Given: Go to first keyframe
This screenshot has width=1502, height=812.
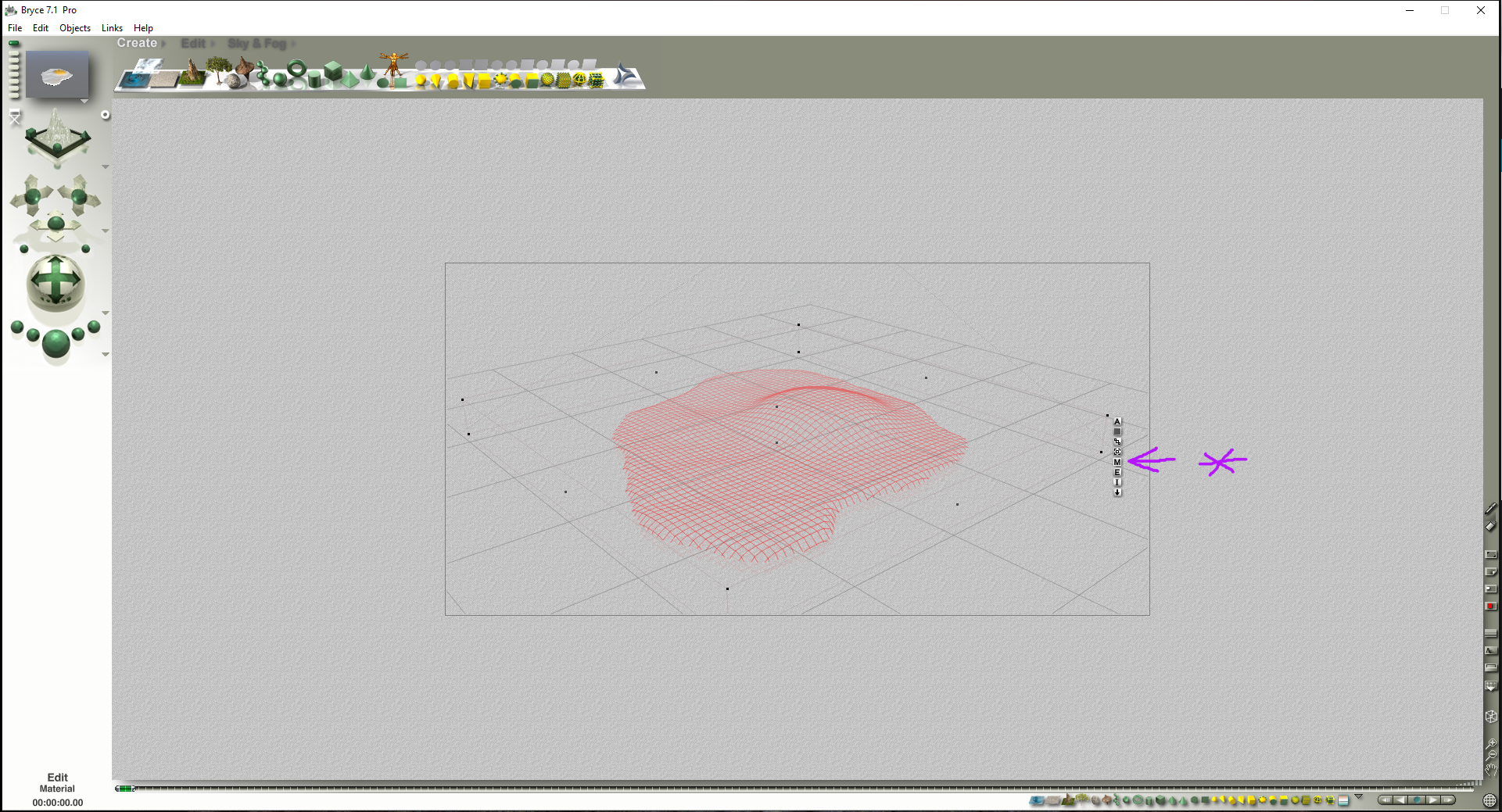Looking at the screenshot, I should click(x=1385, y=799).
